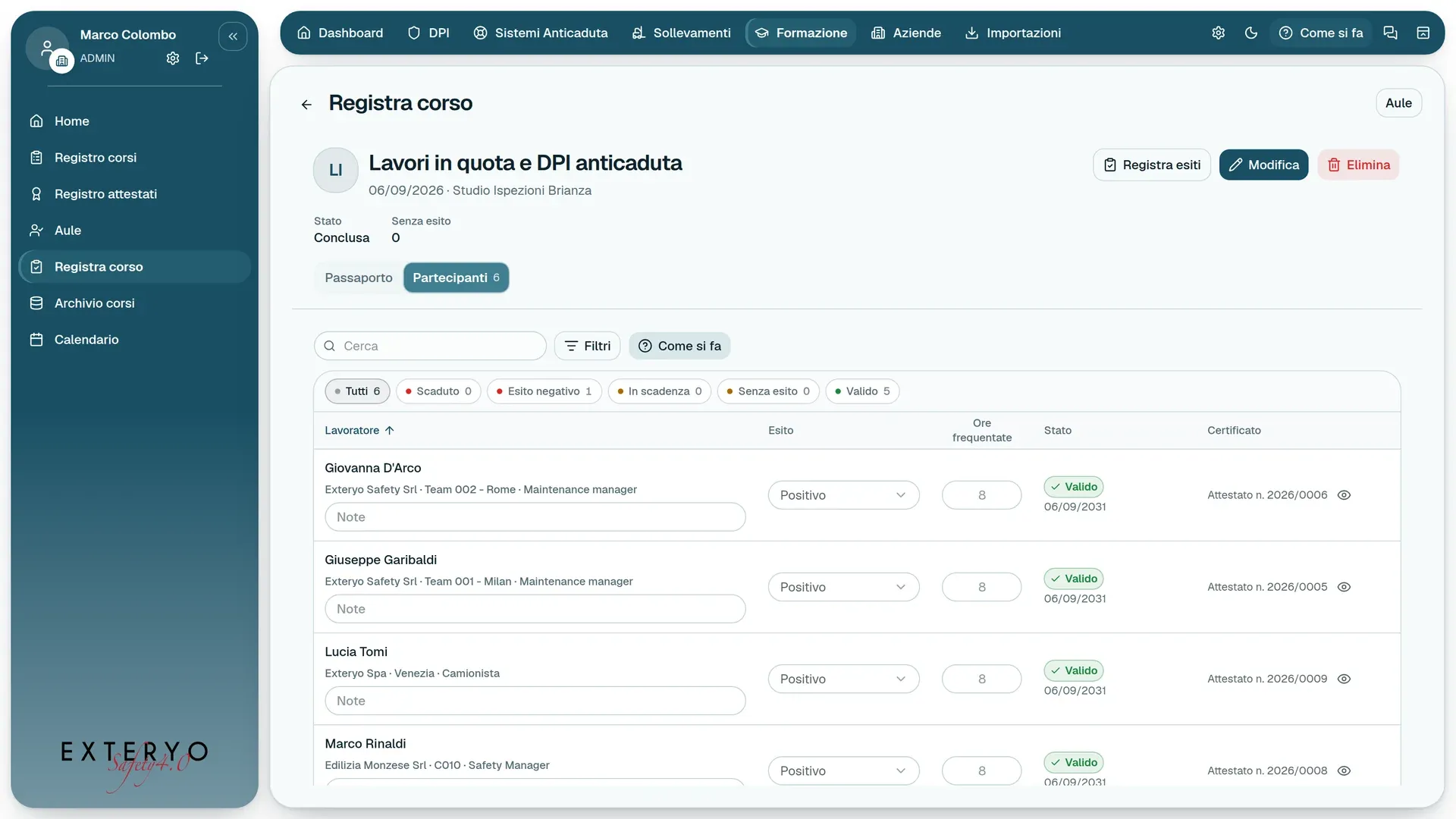Screen dimensions: 1456x819
Task: Filter by the In scadenza chip
Action: [659, 391]
